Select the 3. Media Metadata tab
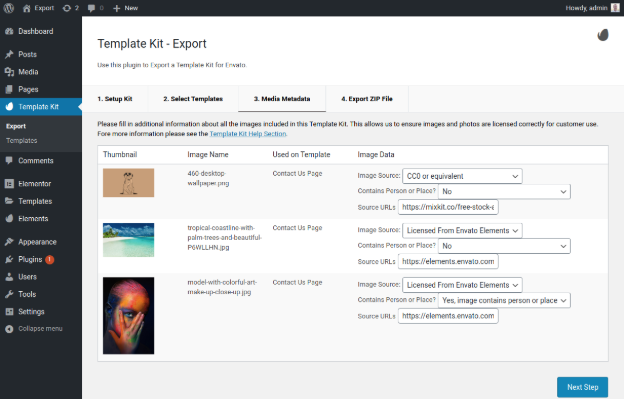The height and width of the screenshot is (399, 624). [282, 99]
